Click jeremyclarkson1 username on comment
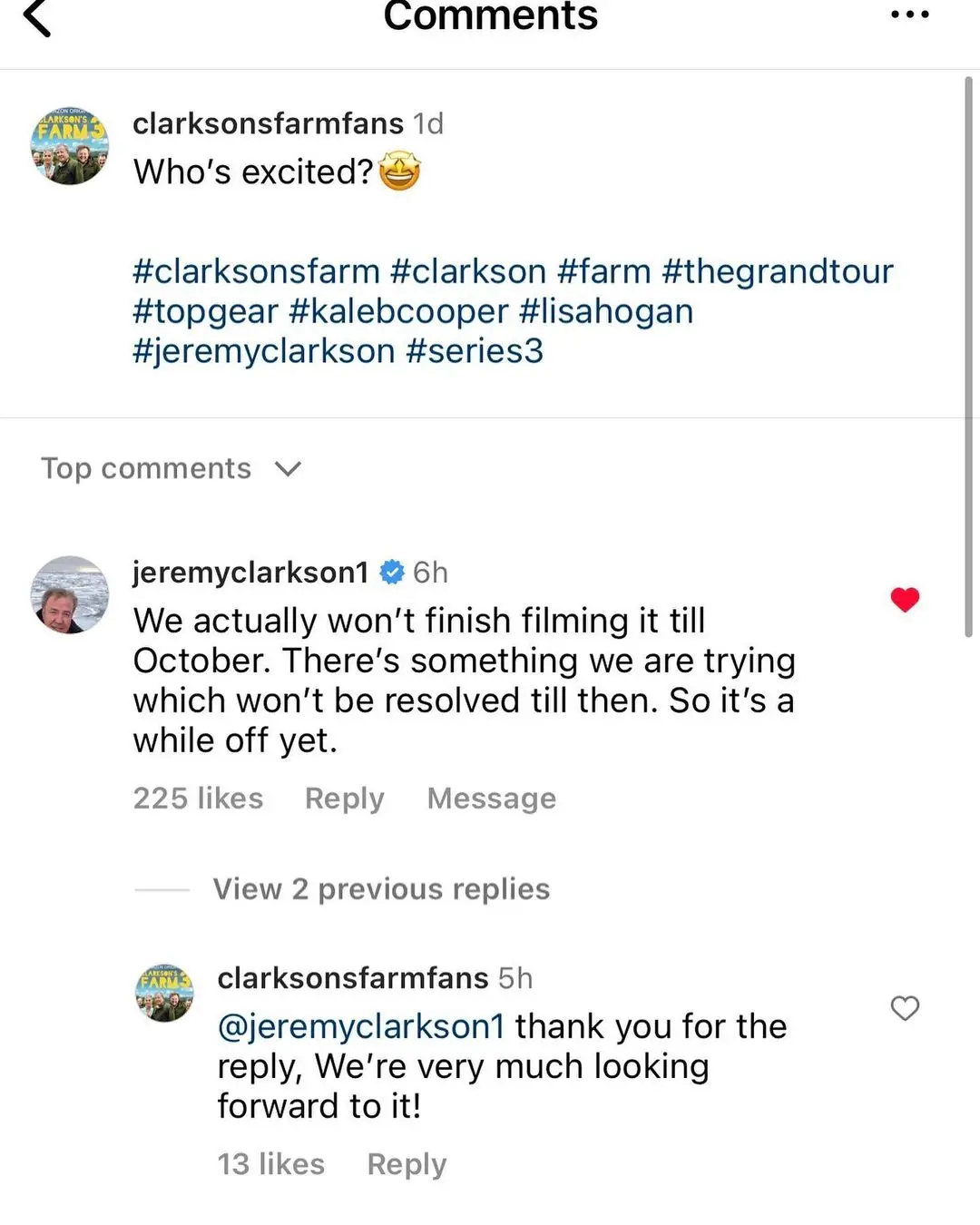Viewport: 980px width, 1225px height. pyautogui.click(x=250, y=572)
